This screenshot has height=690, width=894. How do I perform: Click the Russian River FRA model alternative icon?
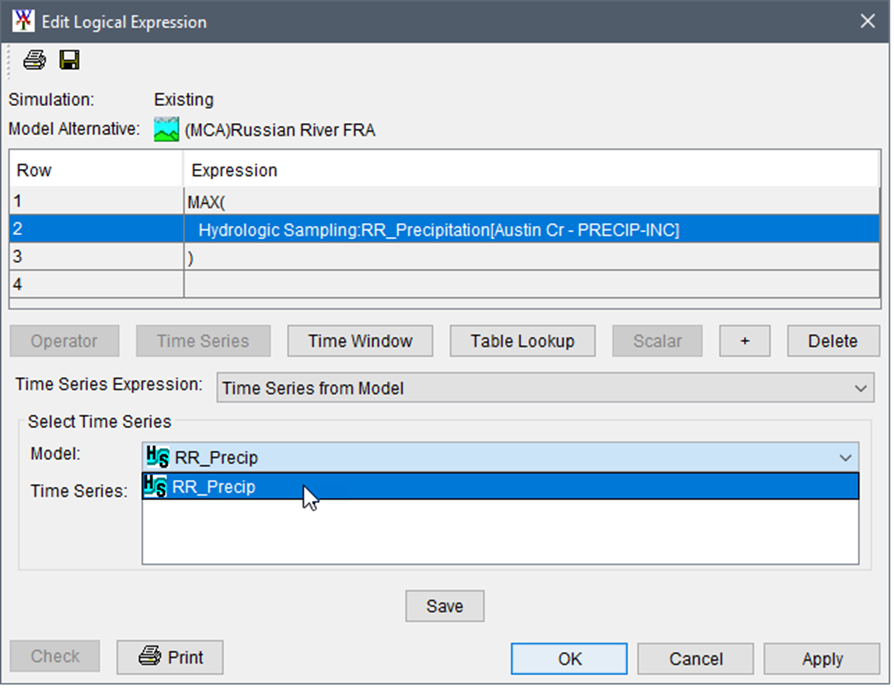click(166, 130)
